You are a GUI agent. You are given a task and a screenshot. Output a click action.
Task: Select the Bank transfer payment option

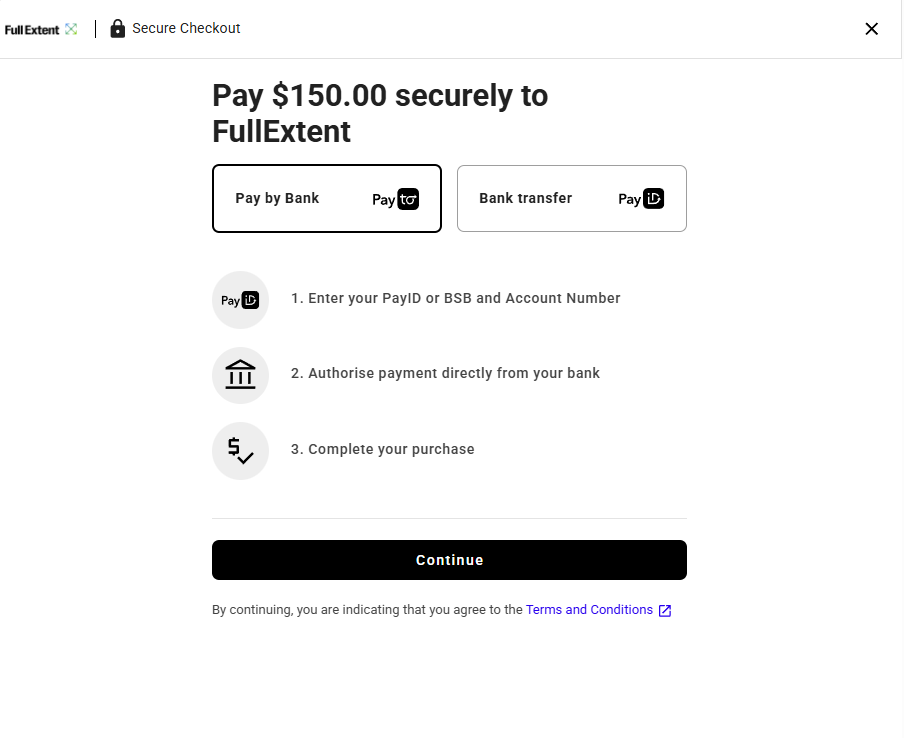coord(572,198)
